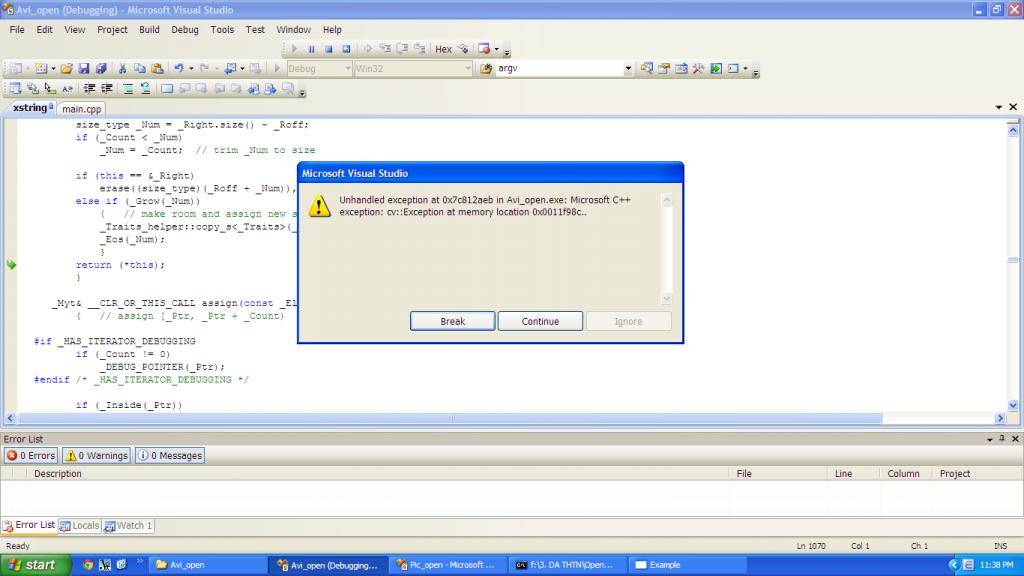Click Uncomment selected lines icon

(145, 88)
